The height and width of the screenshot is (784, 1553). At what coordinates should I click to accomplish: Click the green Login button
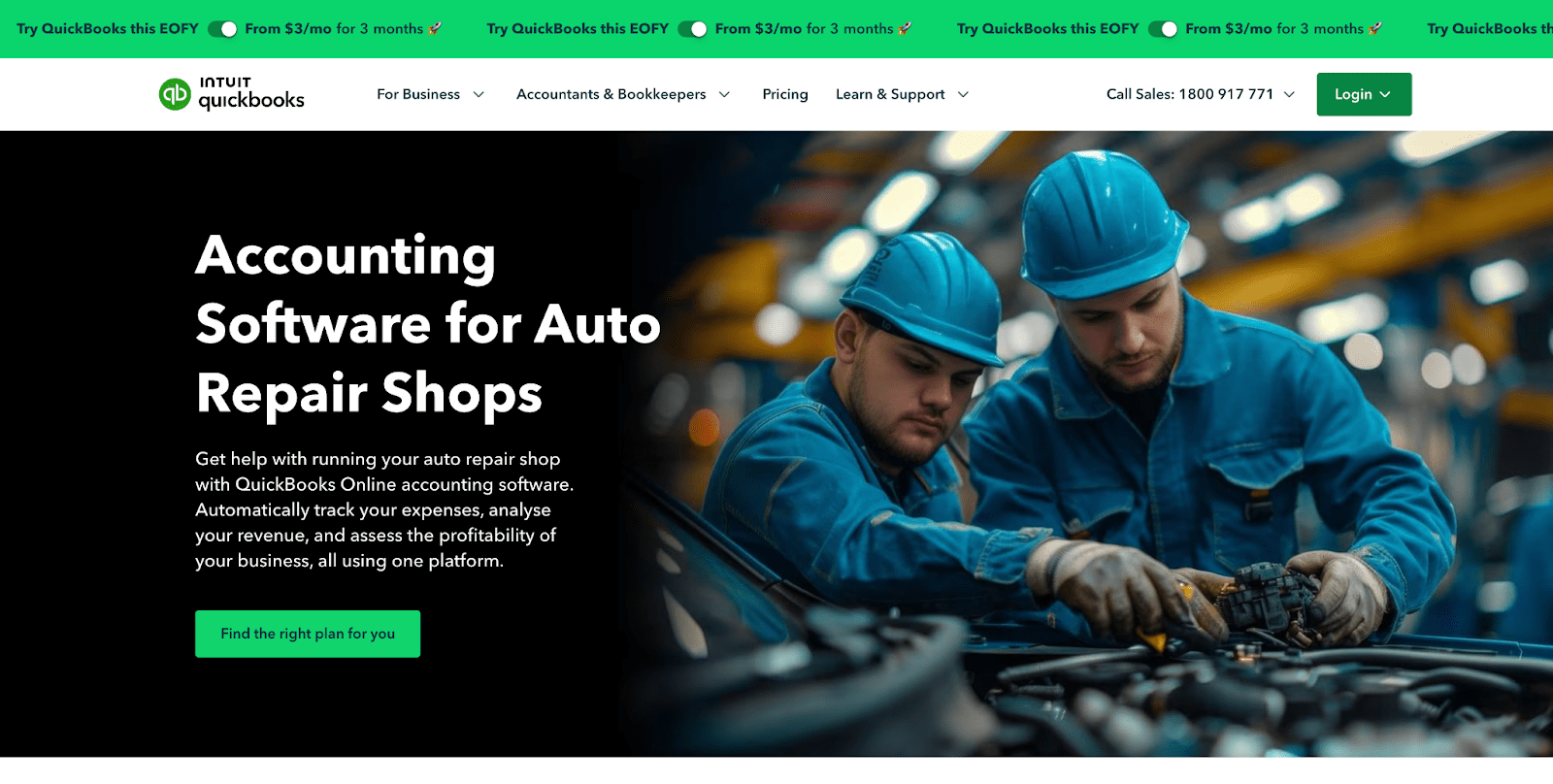point(1364,94)
